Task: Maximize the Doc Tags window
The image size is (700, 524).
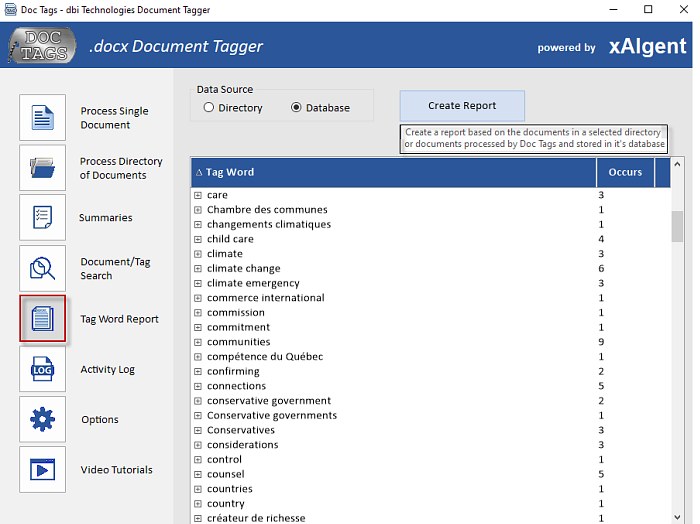Action: [x=648, y=9]
